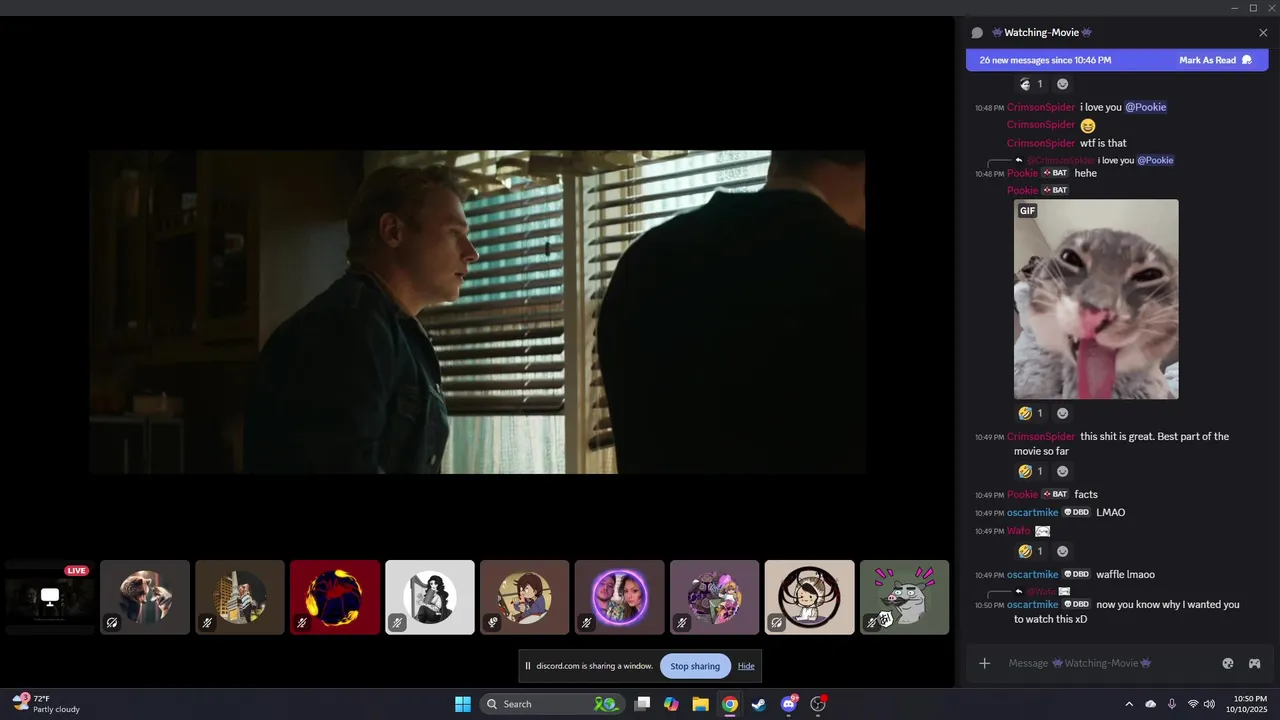Open Wafo's user profile name
This screenshot has height=720, width=1280.
tap(1018, 531)
